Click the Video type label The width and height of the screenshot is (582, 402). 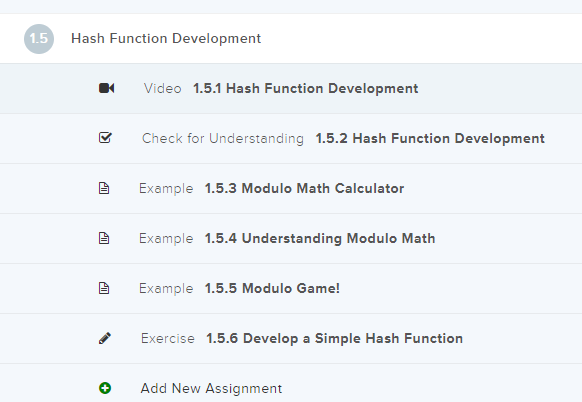tap(163, 88)
